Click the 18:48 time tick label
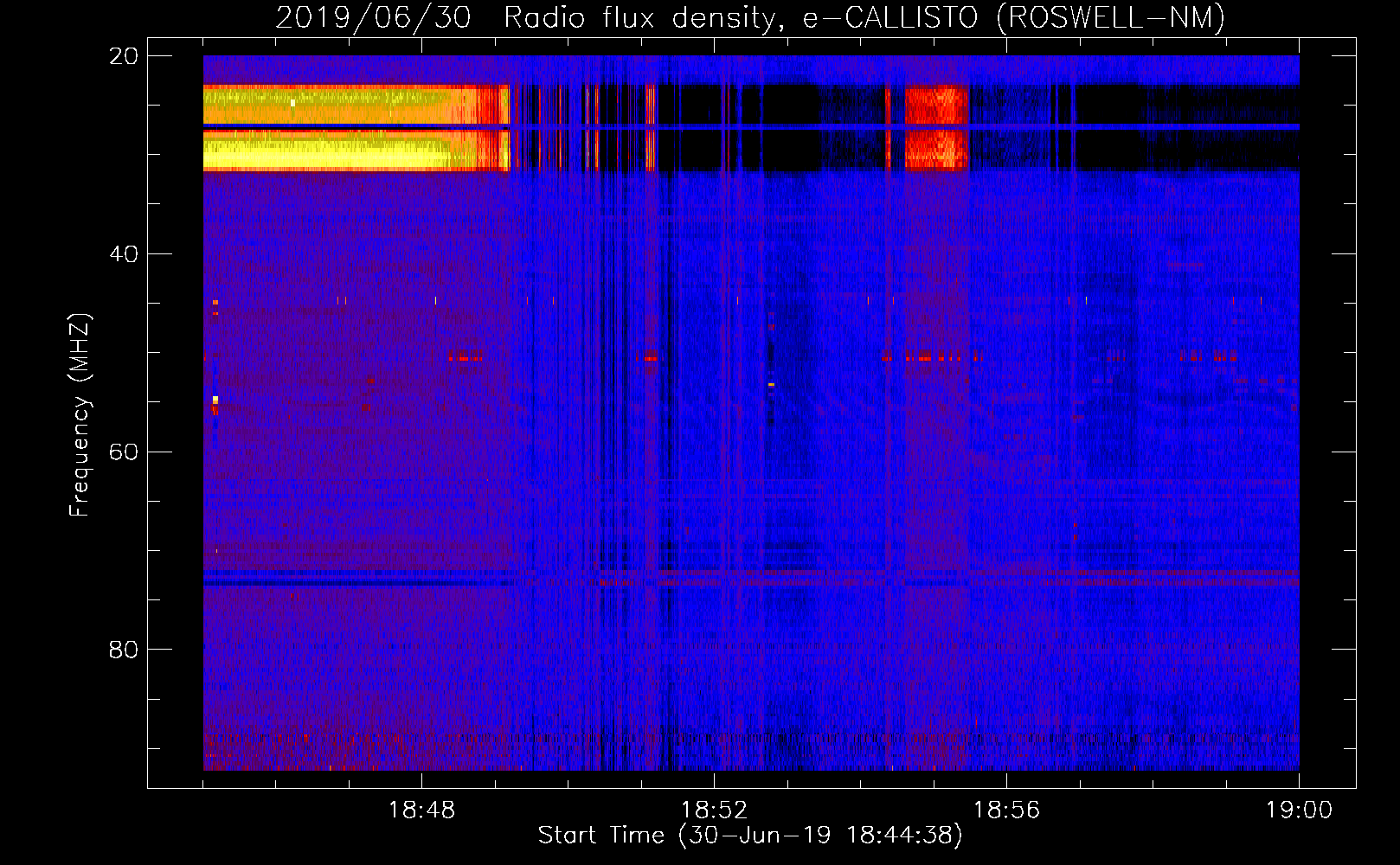Viewport: 1400px width, 865px height. coord(421,811)
